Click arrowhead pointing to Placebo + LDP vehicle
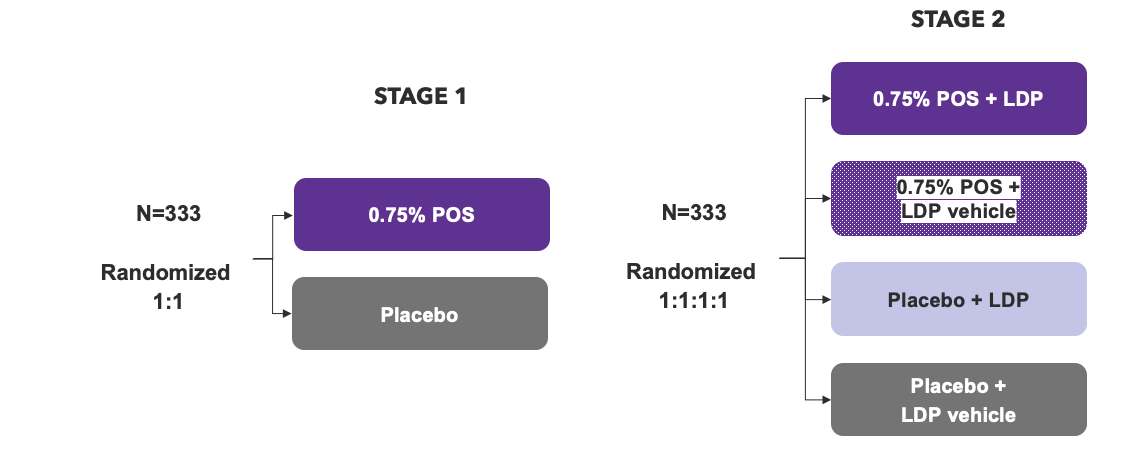1132x471 pixels. pos(822,398)
